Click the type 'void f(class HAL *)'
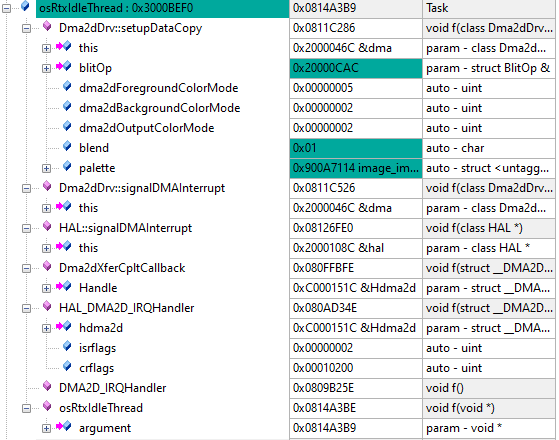The image size is (559, 440). [x=489, y=228]
